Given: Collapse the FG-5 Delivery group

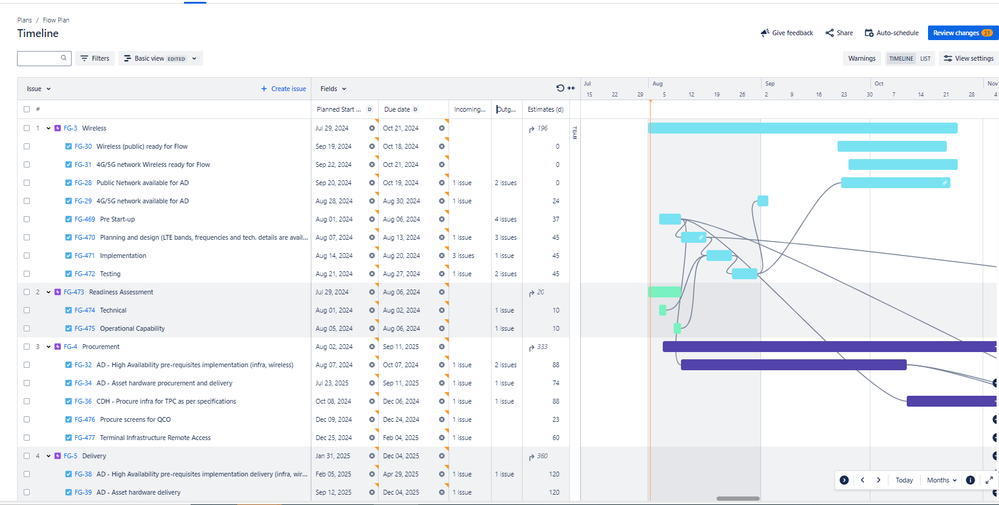Looking at the screenshot, I should pyautogui.click(x=48, y=456).
